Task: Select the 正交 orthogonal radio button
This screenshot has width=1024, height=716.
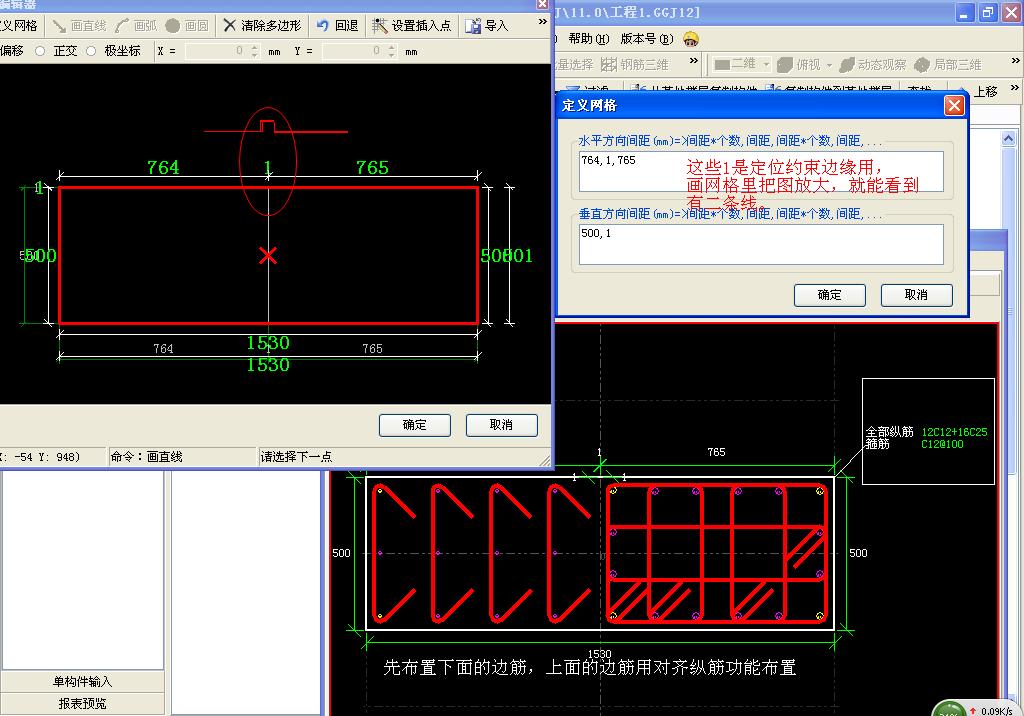Action: (x=40, y=51)
